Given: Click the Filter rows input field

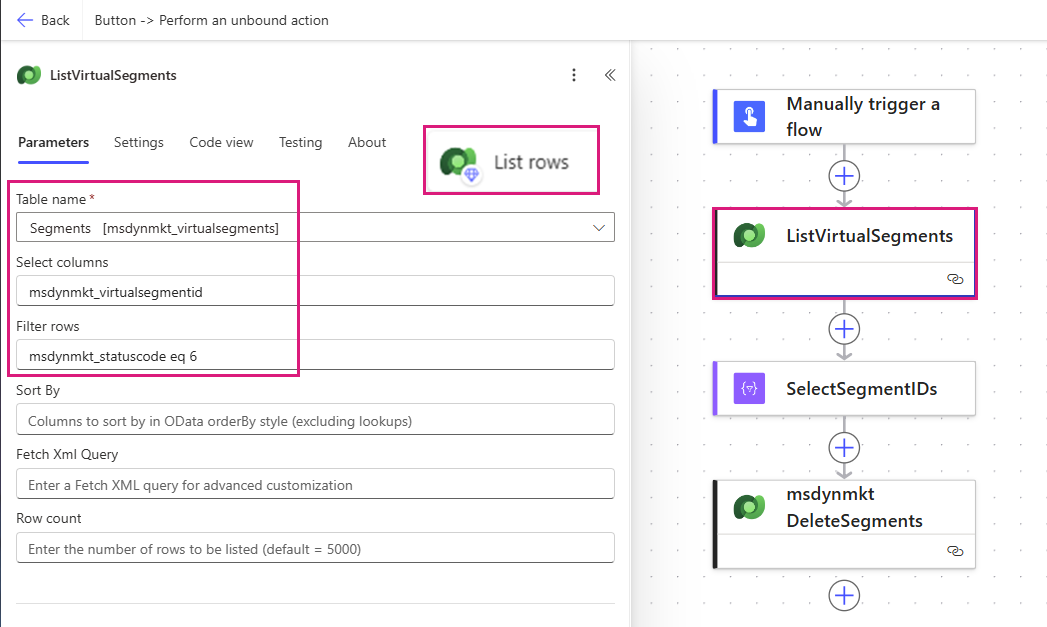Looking at the screenshot, I should point(315,355).
